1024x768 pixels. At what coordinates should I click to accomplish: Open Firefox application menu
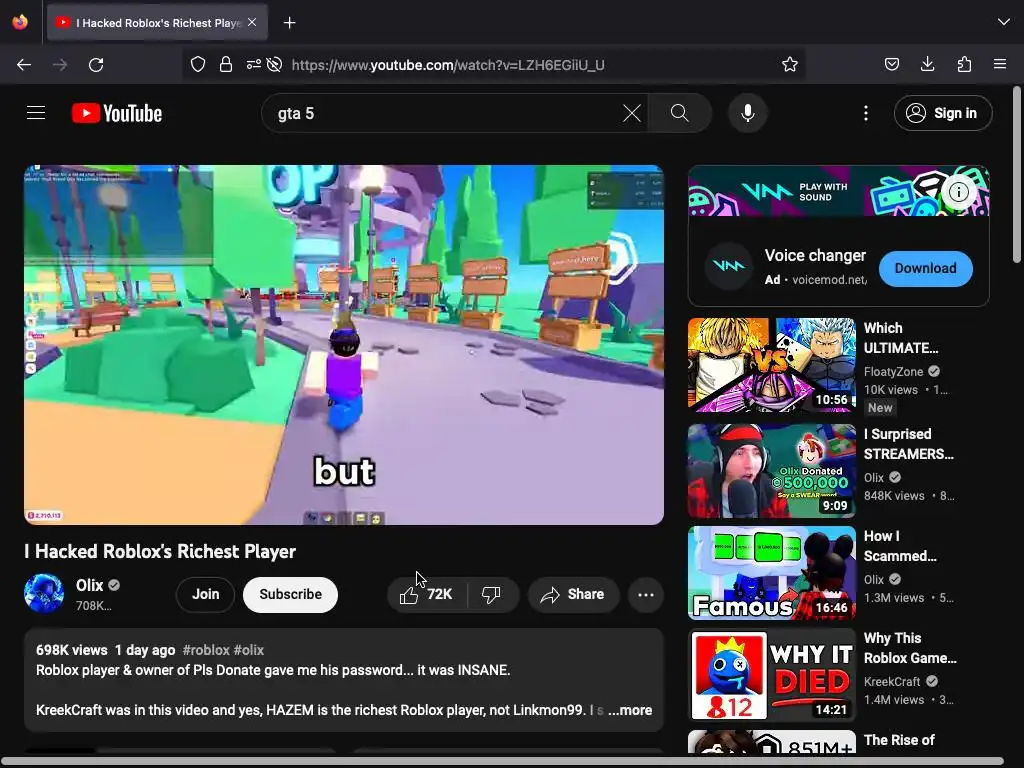(1000, 64)
